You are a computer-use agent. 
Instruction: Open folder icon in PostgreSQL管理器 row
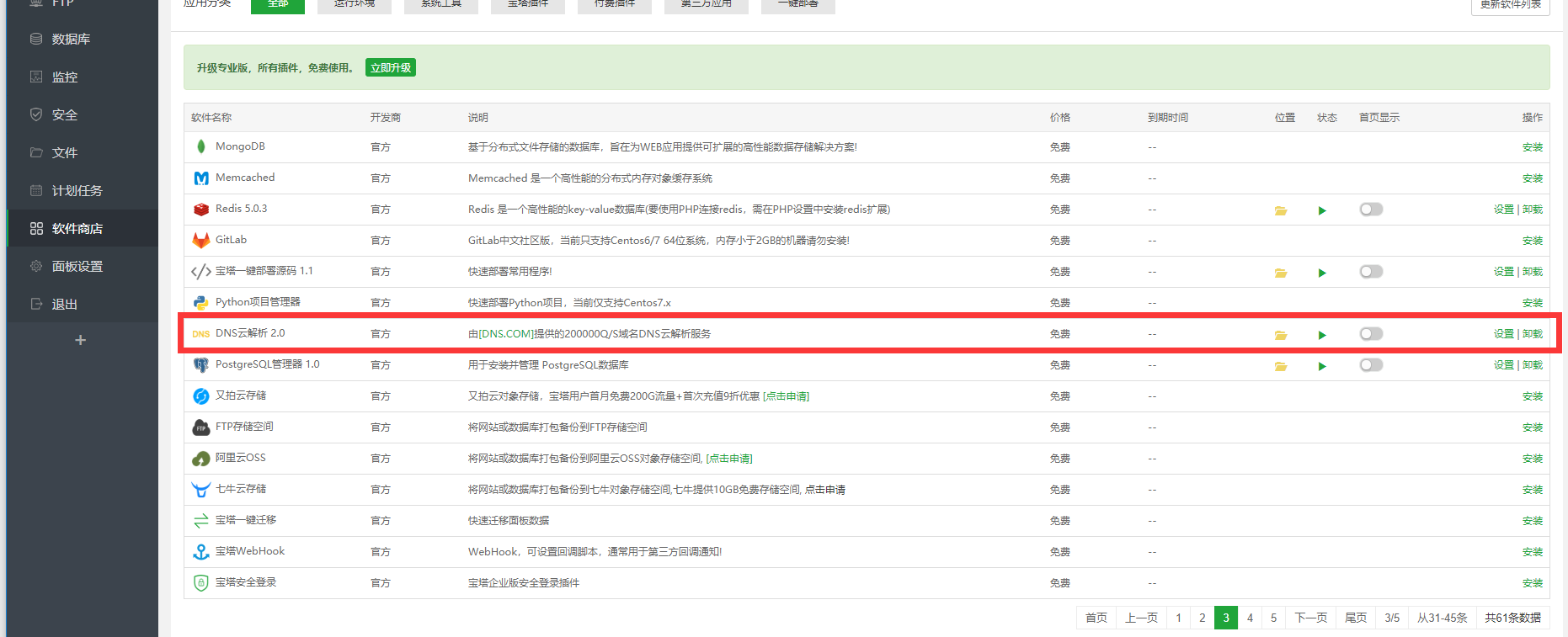1280,366
